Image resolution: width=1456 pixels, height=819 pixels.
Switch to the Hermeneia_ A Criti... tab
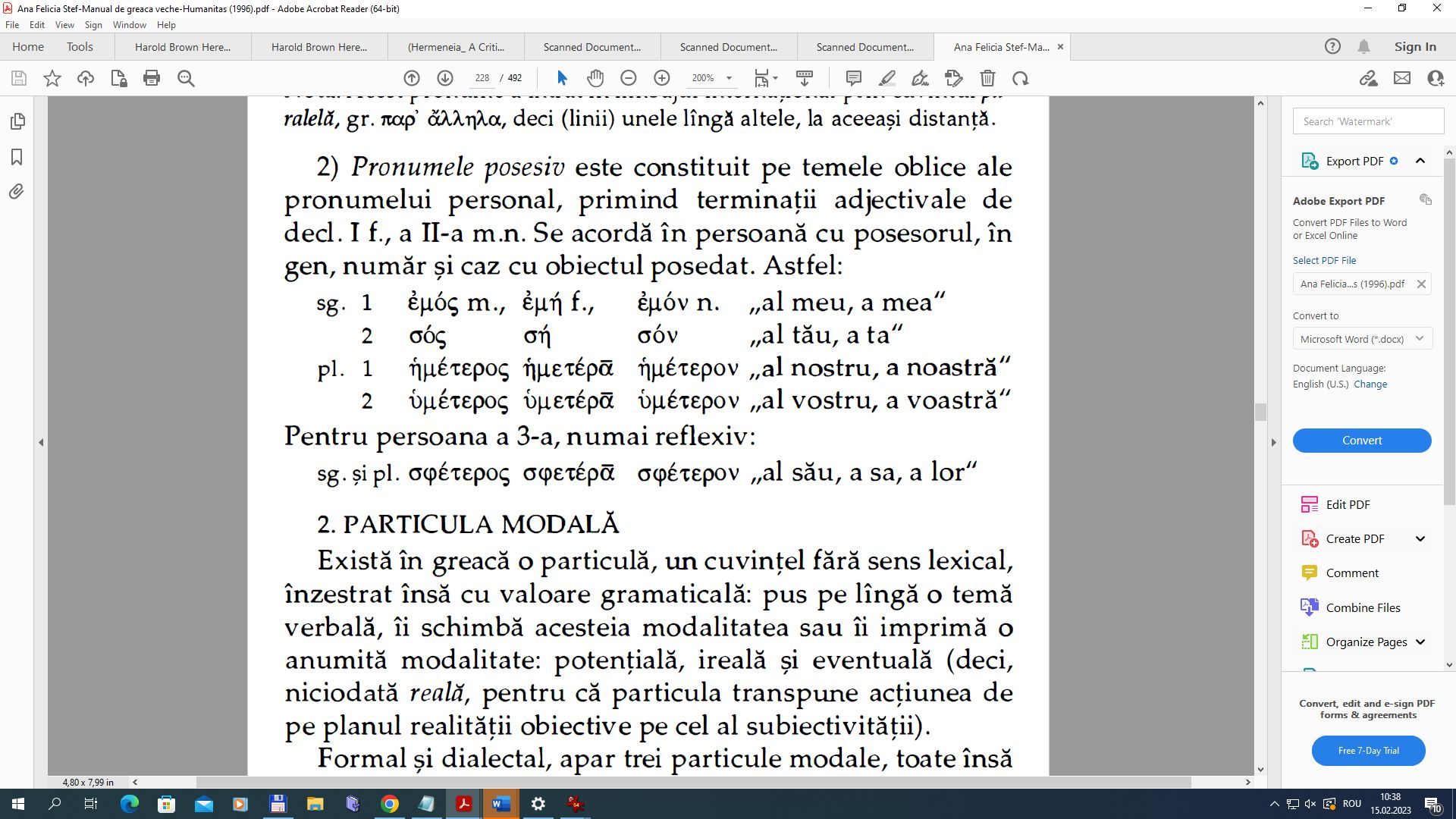pos(456,47)
